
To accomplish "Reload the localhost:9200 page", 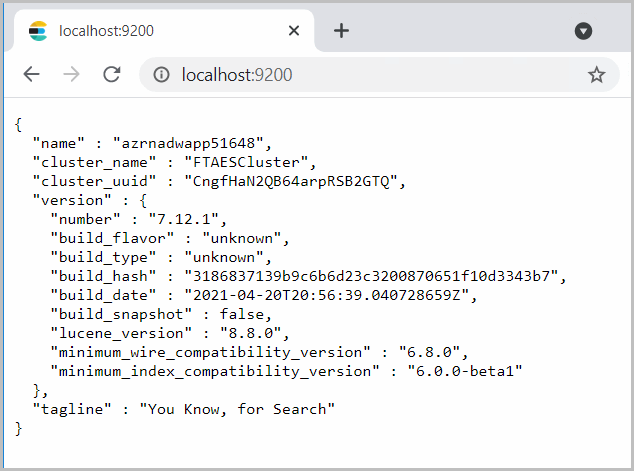I will coord(111,75).
